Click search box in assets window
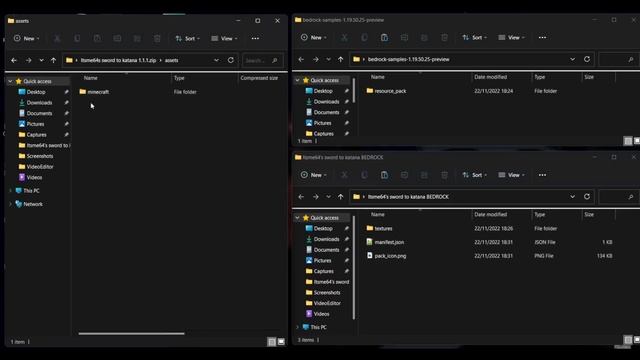 (x=262, y=60)
